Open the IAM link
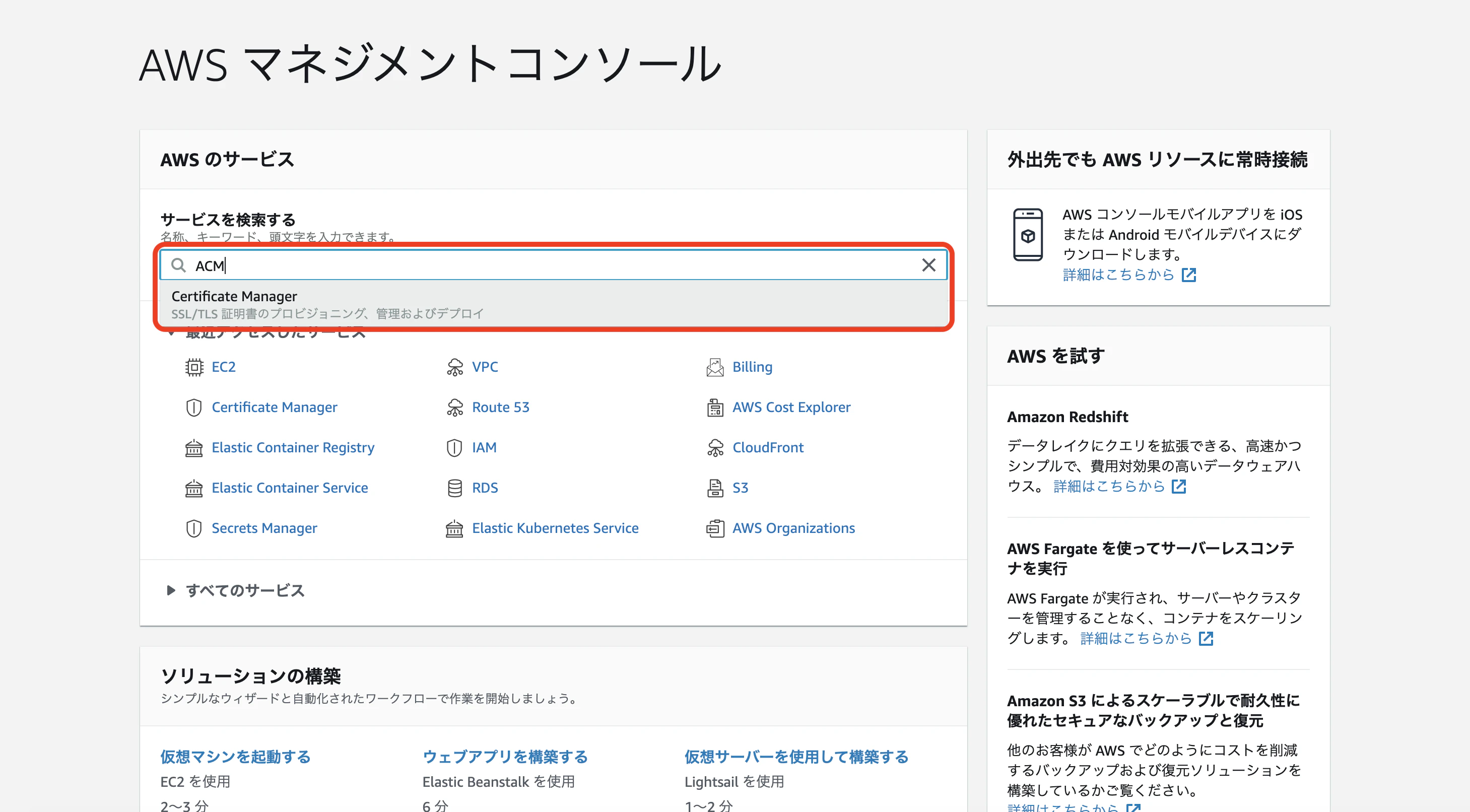Image resolution: width=1470 pixels, height=812 pixels. [x=484, y=448]
